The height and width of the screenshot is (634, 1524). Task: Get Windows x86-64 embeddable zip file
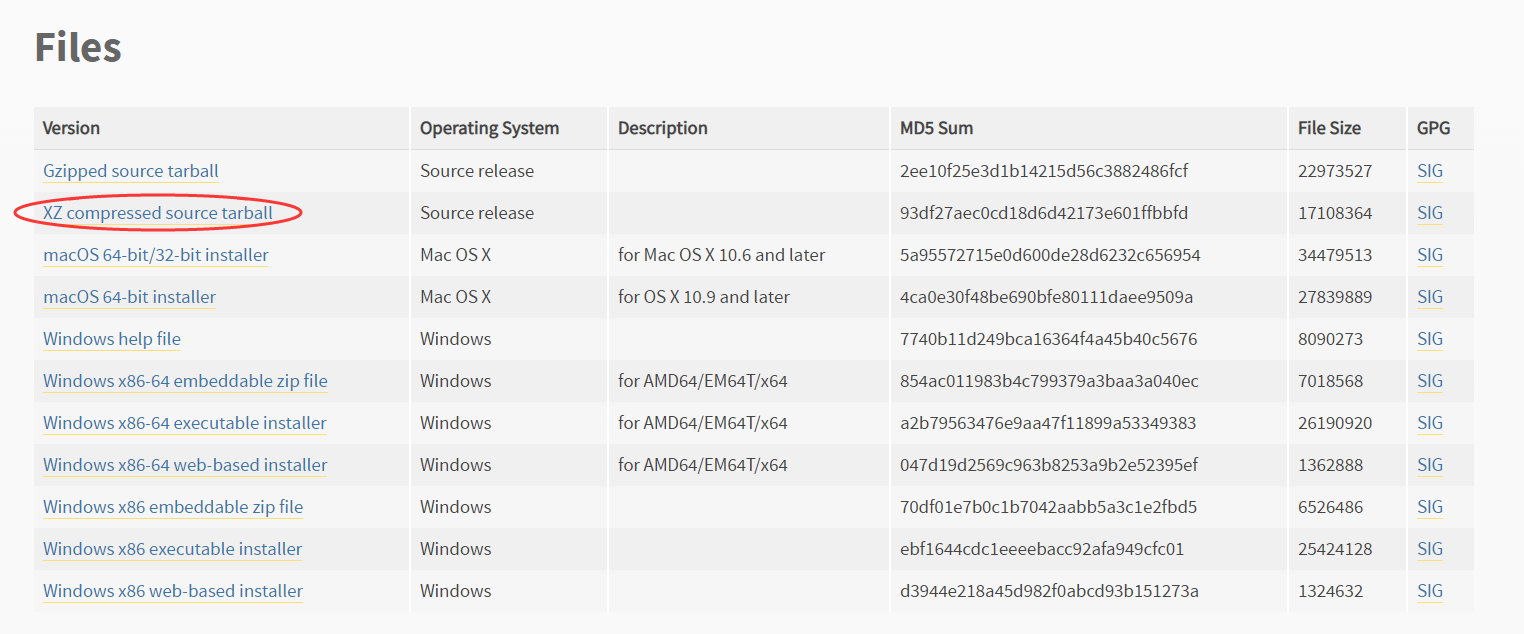pyautogui.click(x=185, y=381)
